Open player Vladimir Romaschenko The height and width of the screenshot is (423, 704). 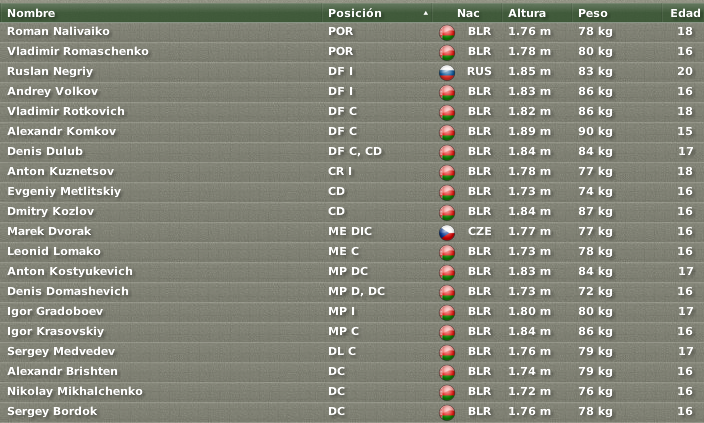coord(78,51)
